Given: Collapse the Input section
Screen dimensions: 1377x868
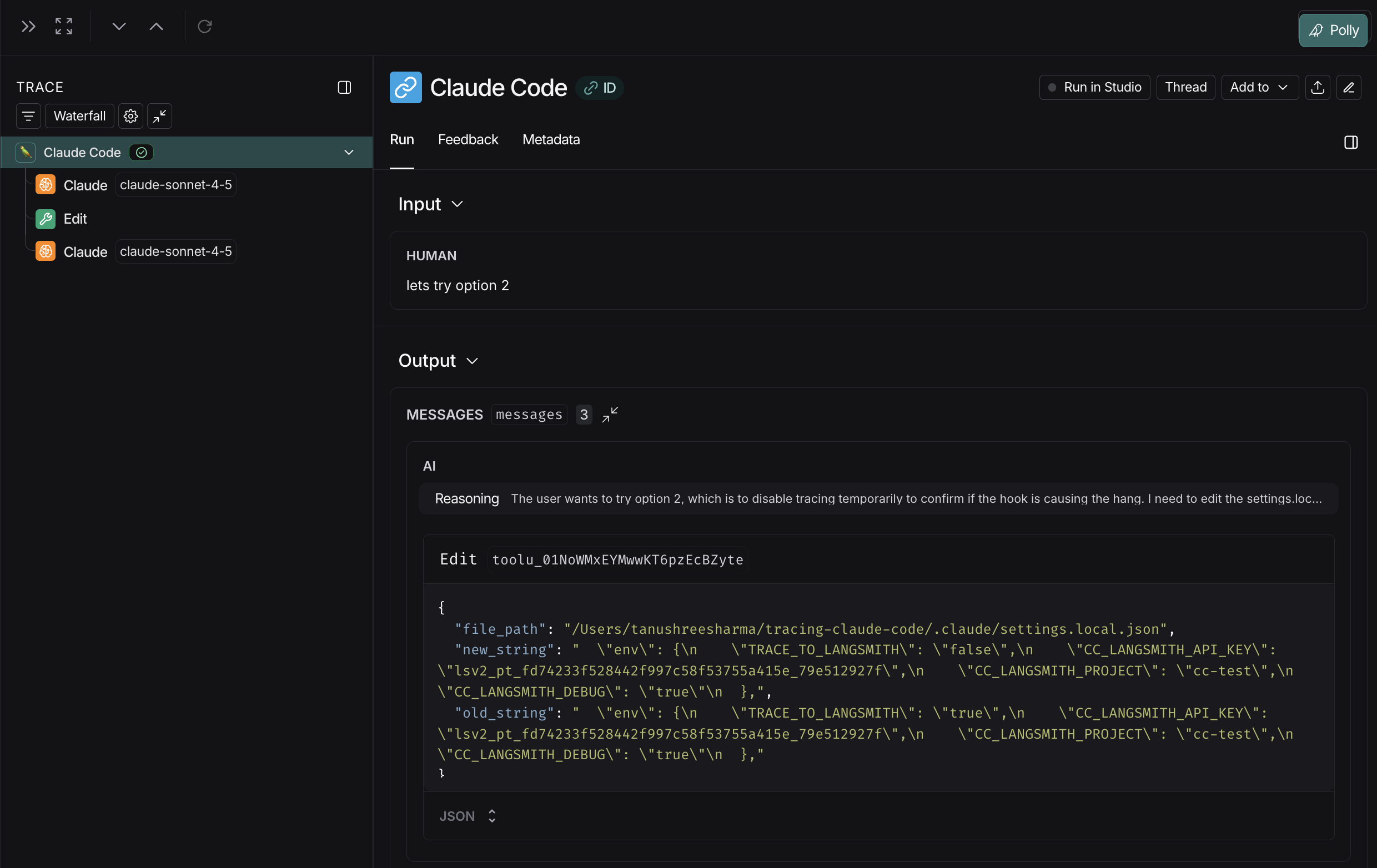Looking at the screenshot, I should [457, 204].
